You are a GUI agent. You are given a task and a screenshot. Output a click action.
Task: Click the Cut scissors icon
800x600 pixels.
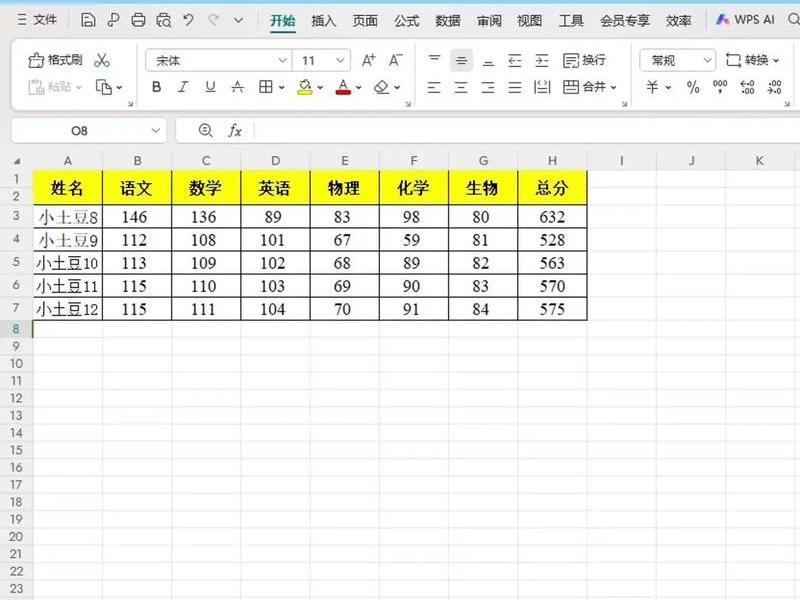coord(102,60)
